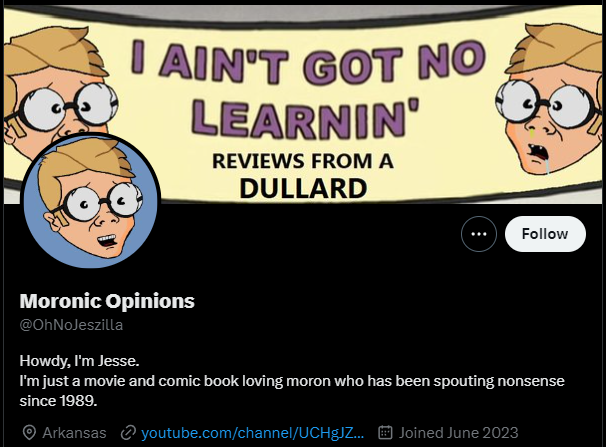Viewport: 606px width, 447px height.
Task: Click the Howdy, I'm Jesse bio line
Action: point(79,361)
